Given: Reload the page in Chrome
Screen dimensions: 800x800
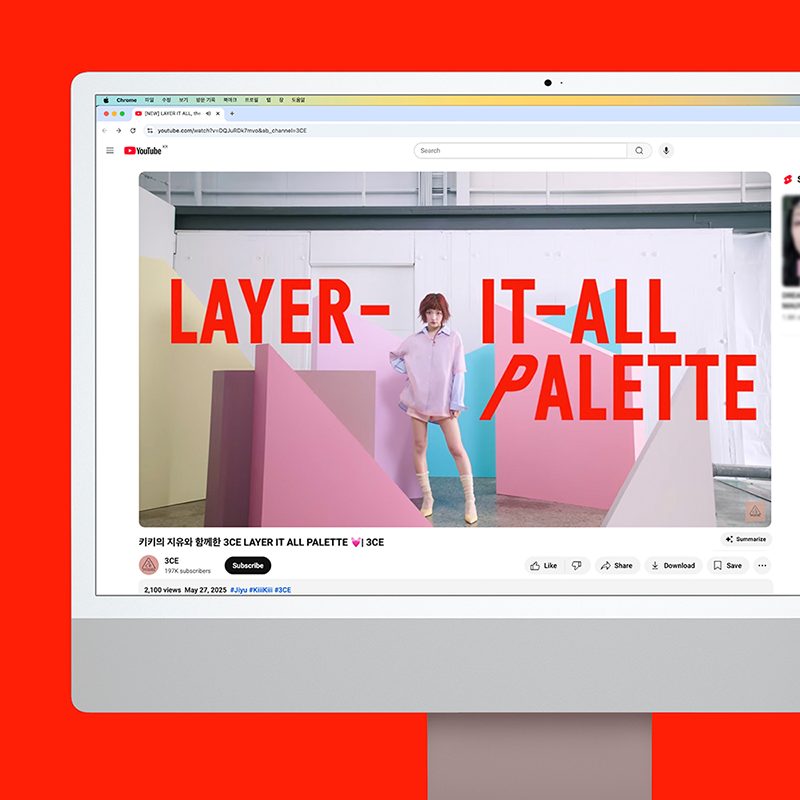Looking at the screenshot, I should click(x=133, y=131).
